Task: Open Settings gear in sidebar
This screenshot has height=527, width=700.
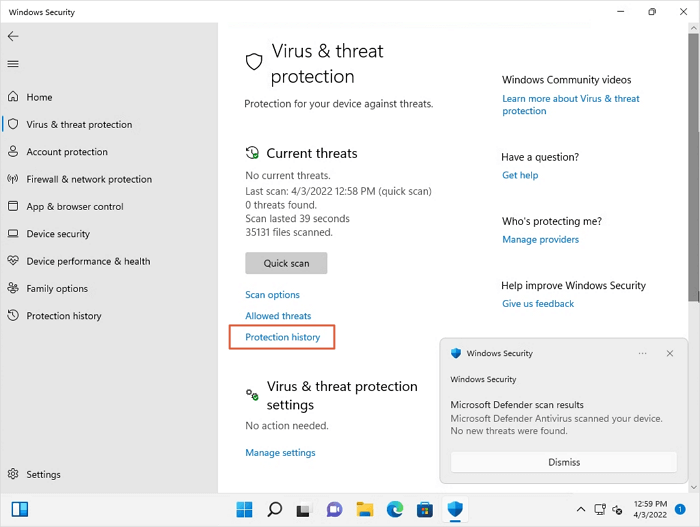Action: pos(13,474)
